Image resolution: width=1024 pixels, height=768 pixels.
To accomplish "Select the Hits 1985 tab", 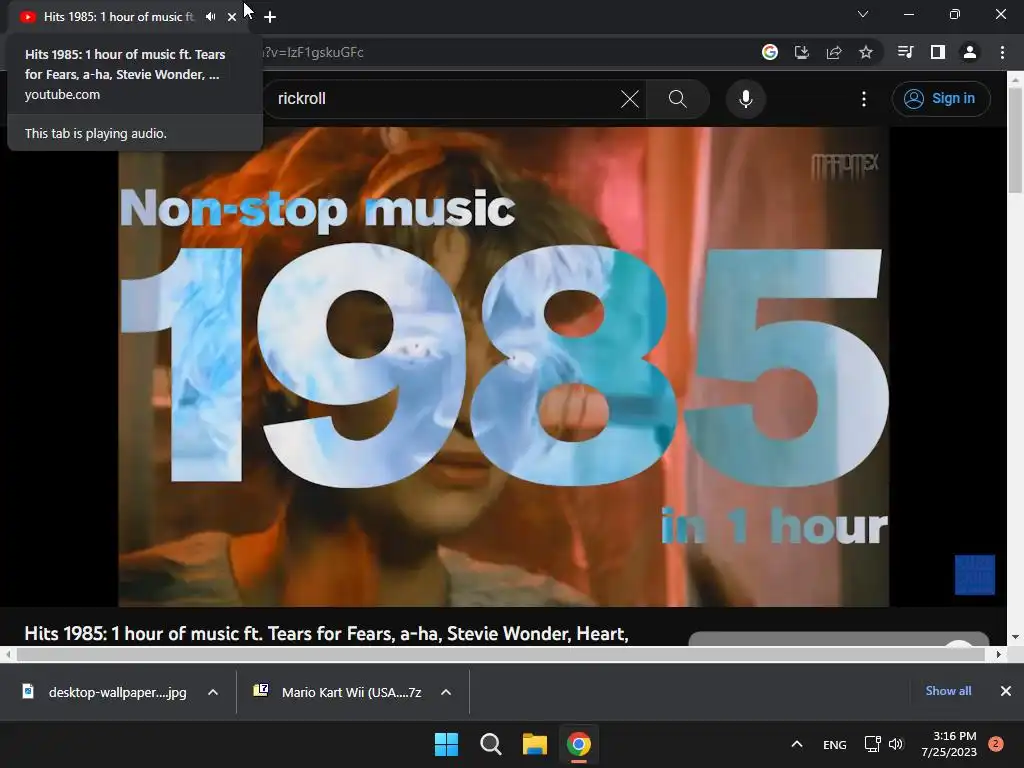I will pos(118,17).
